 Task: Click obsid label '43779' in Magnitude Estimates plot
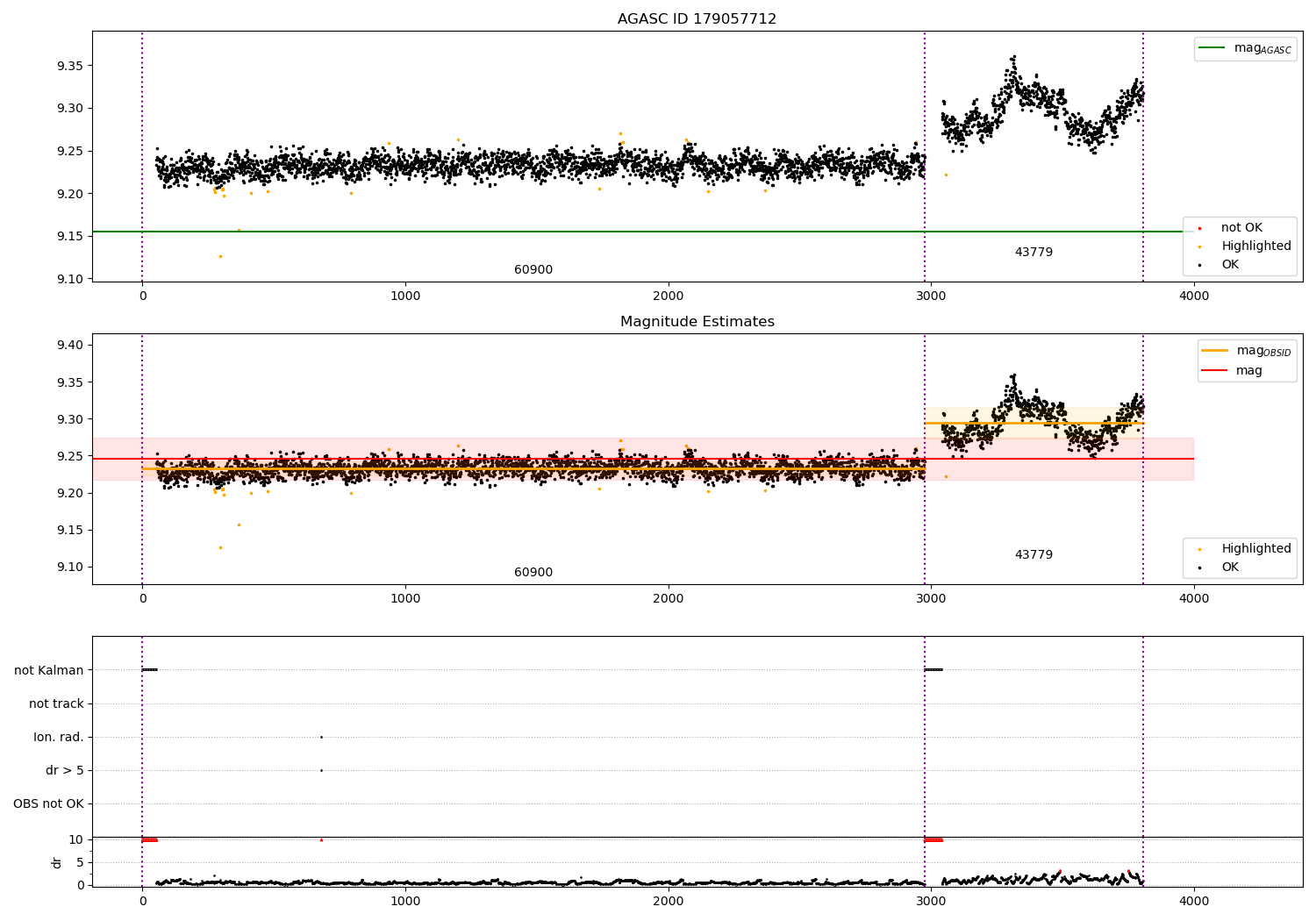click(x=1033, y=555)
